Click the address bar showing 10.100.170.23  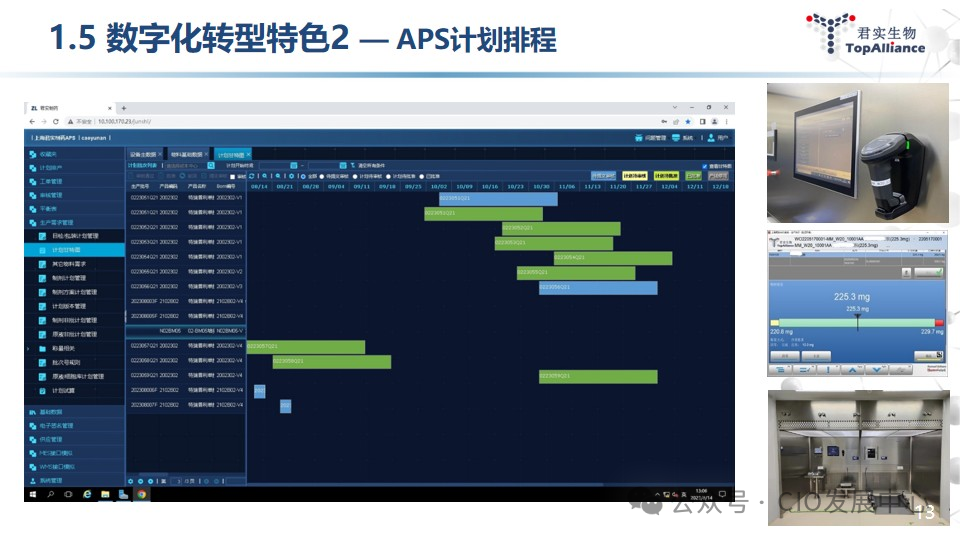coord(361,122)
